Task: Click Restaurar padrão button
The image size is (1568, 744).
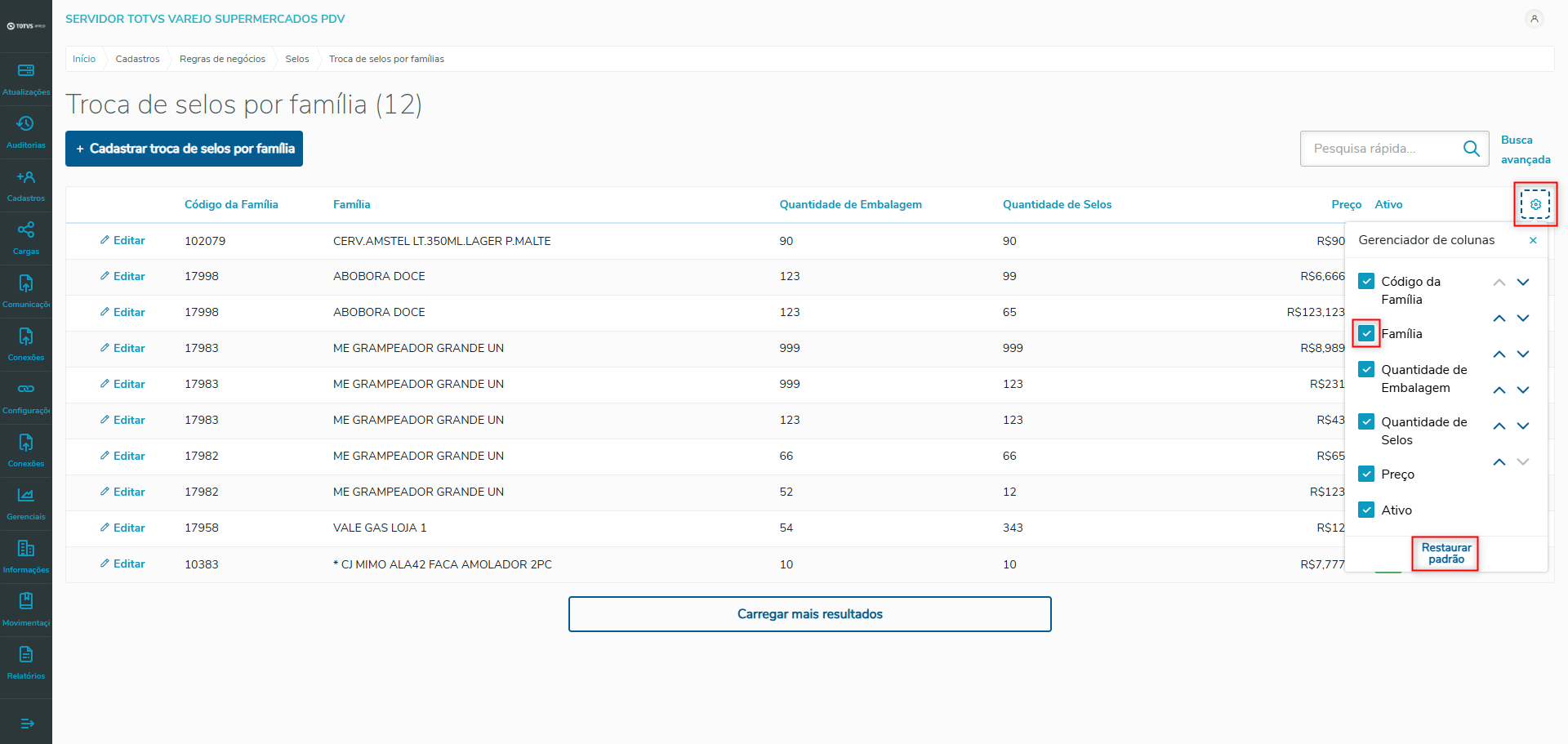Action: [x=1445, y=554]
